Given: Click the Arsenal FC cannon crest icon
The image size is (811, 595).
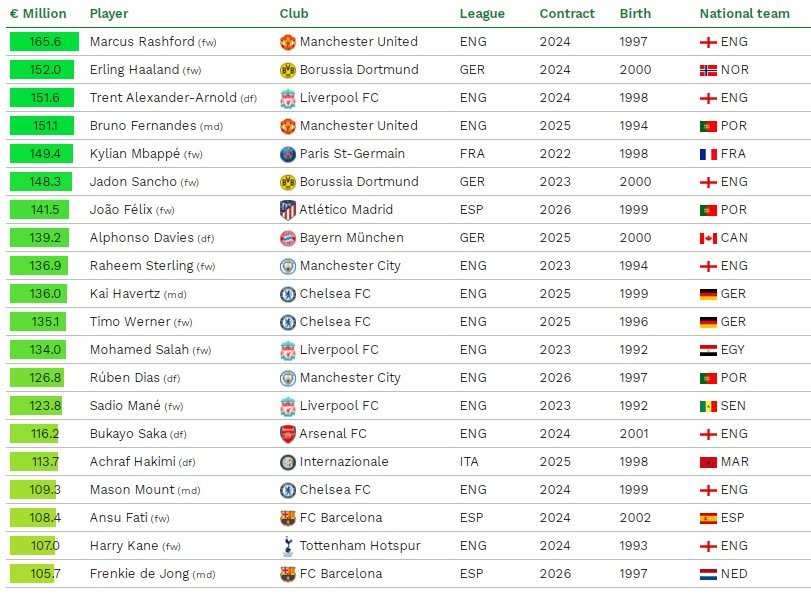Looking at the screenshot, I should (x=288, y=434).
